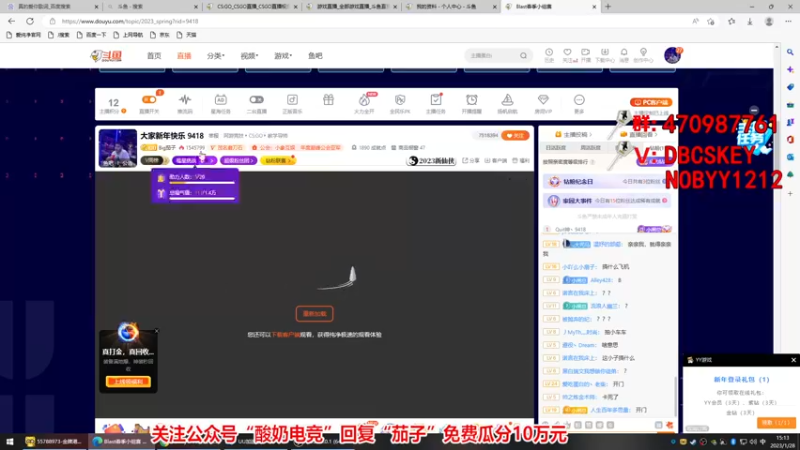800x450 pixels.
Task: Click the Douyu logo
Action: click(x=106, y=56)
